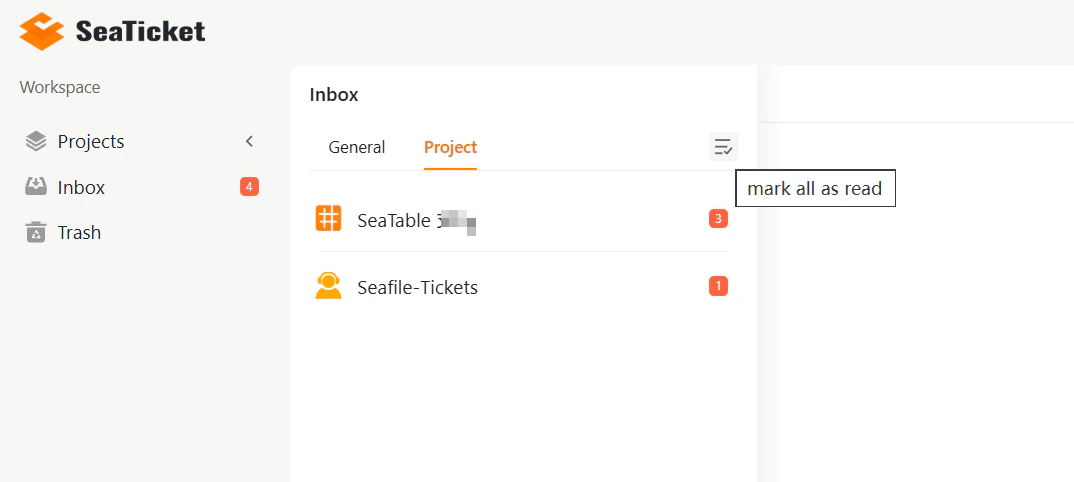Click the Inbox panel heading

(334, 94)
